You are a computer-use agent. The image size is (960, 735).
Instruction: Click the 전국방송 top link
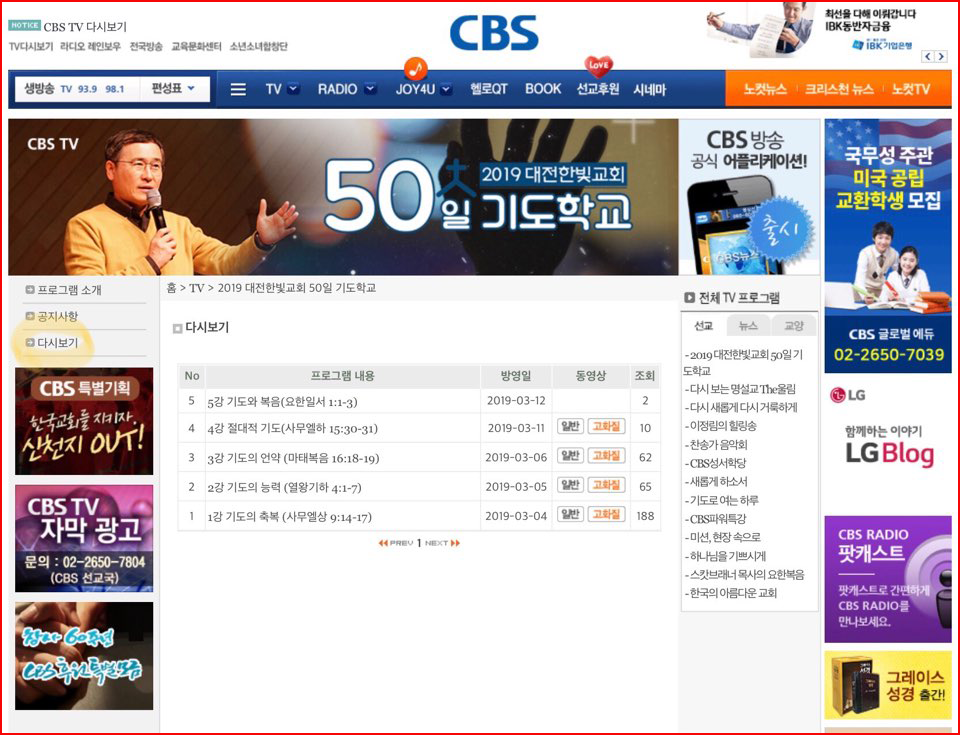coord(146,47)
